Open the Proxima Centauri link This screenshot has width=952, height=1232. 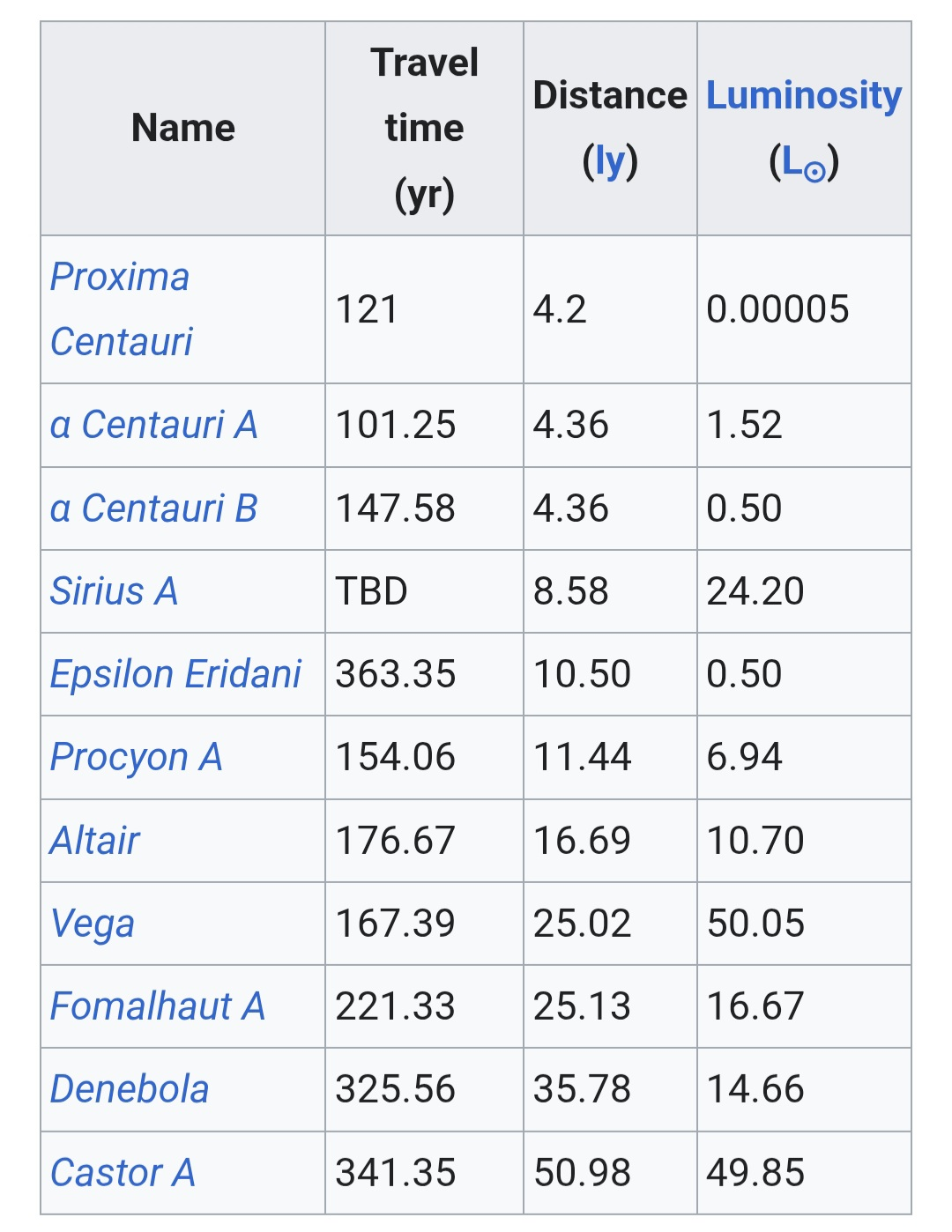(121, 309)
